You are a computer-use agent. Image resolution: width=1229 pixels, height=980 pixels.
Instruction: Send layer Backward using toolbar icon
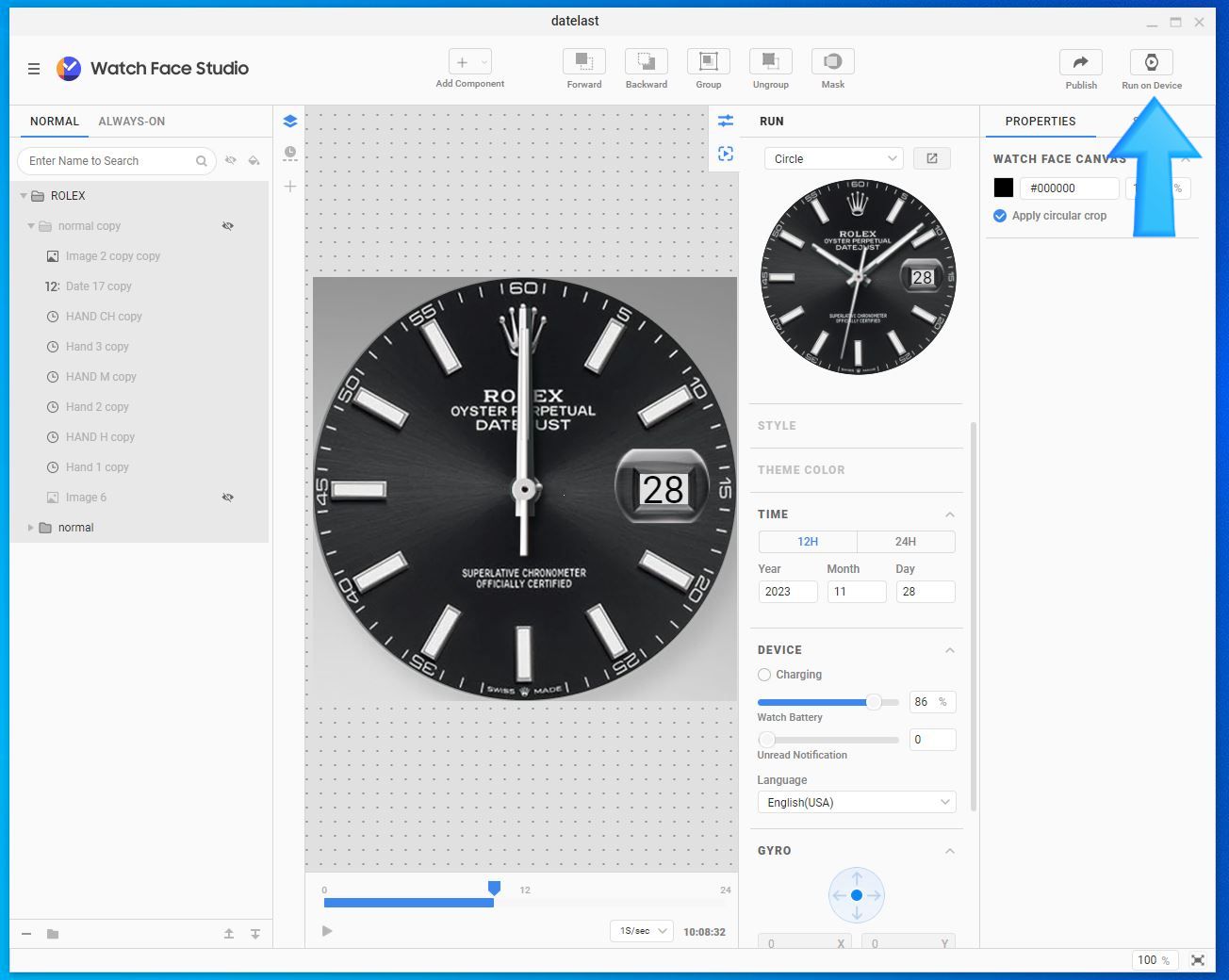(x=647, y=61)
